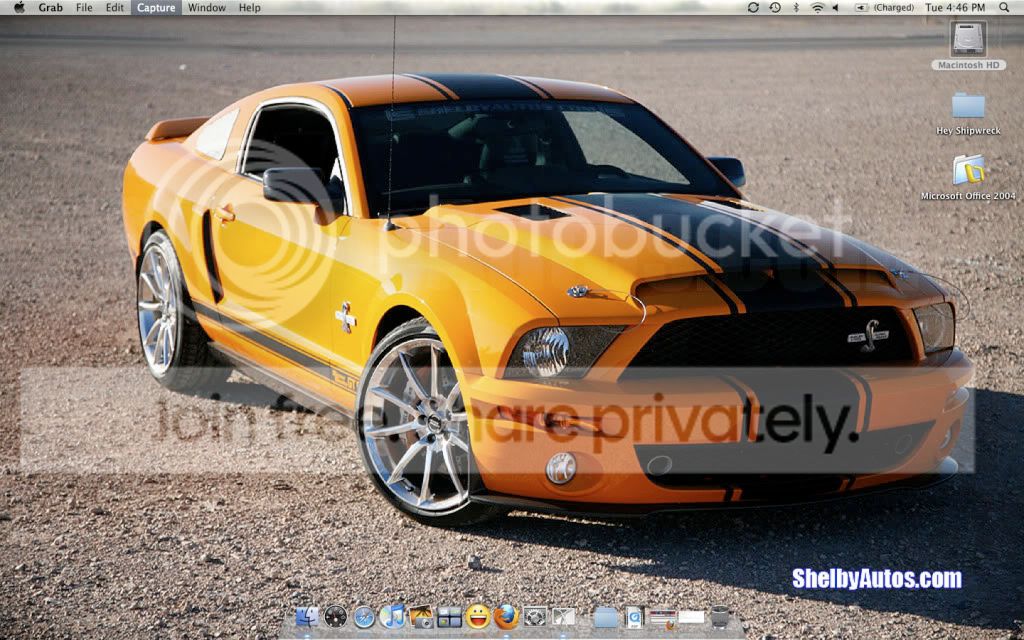Open the Grab application menu
The image size is (1024, 640).
point(50,8)
